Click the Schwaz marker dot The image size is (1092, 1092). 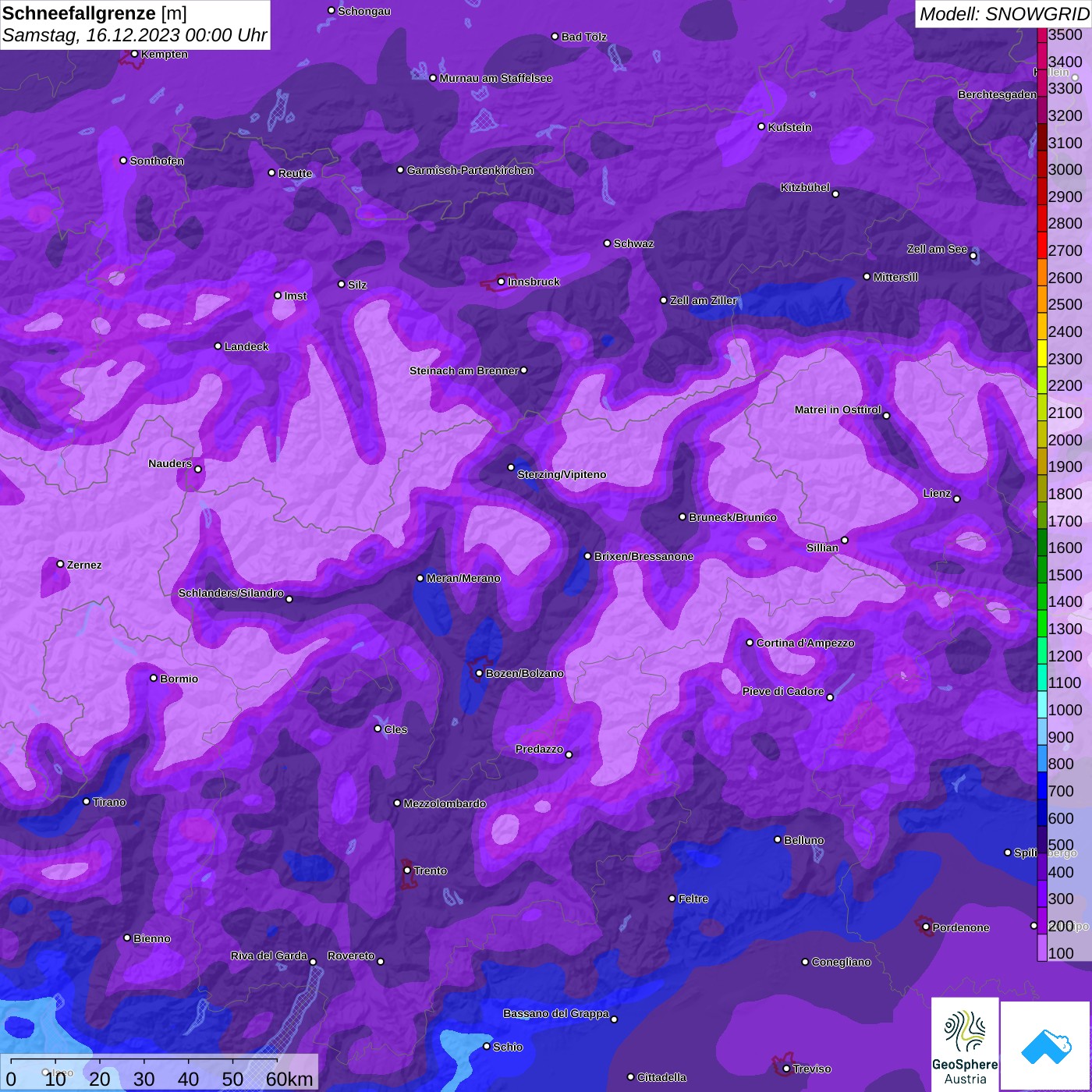point(608,243)
